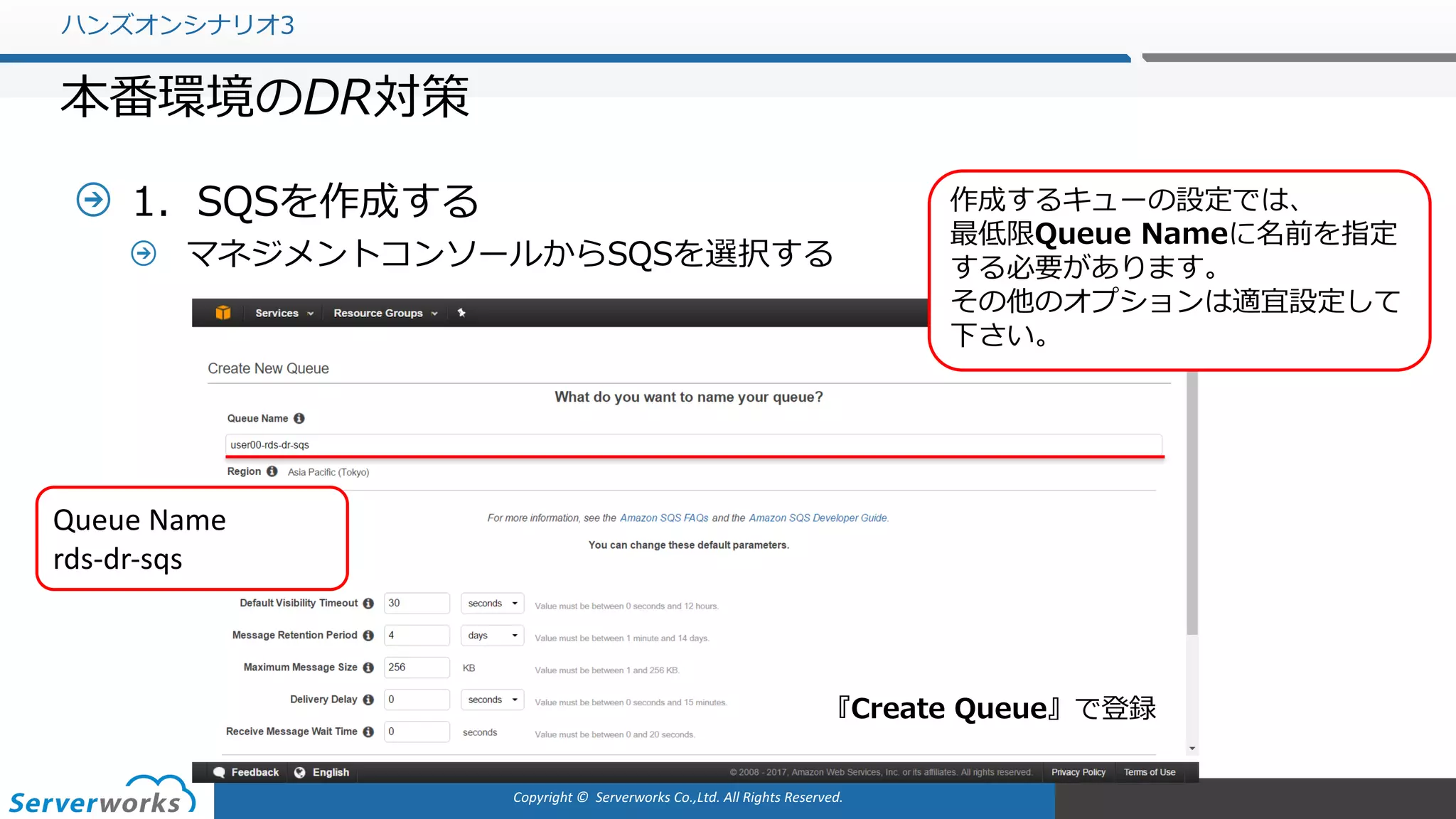Open Default Visibility Timeout seconds unit dropdown
Screen dimensions: 1456x819
(493, 603)
